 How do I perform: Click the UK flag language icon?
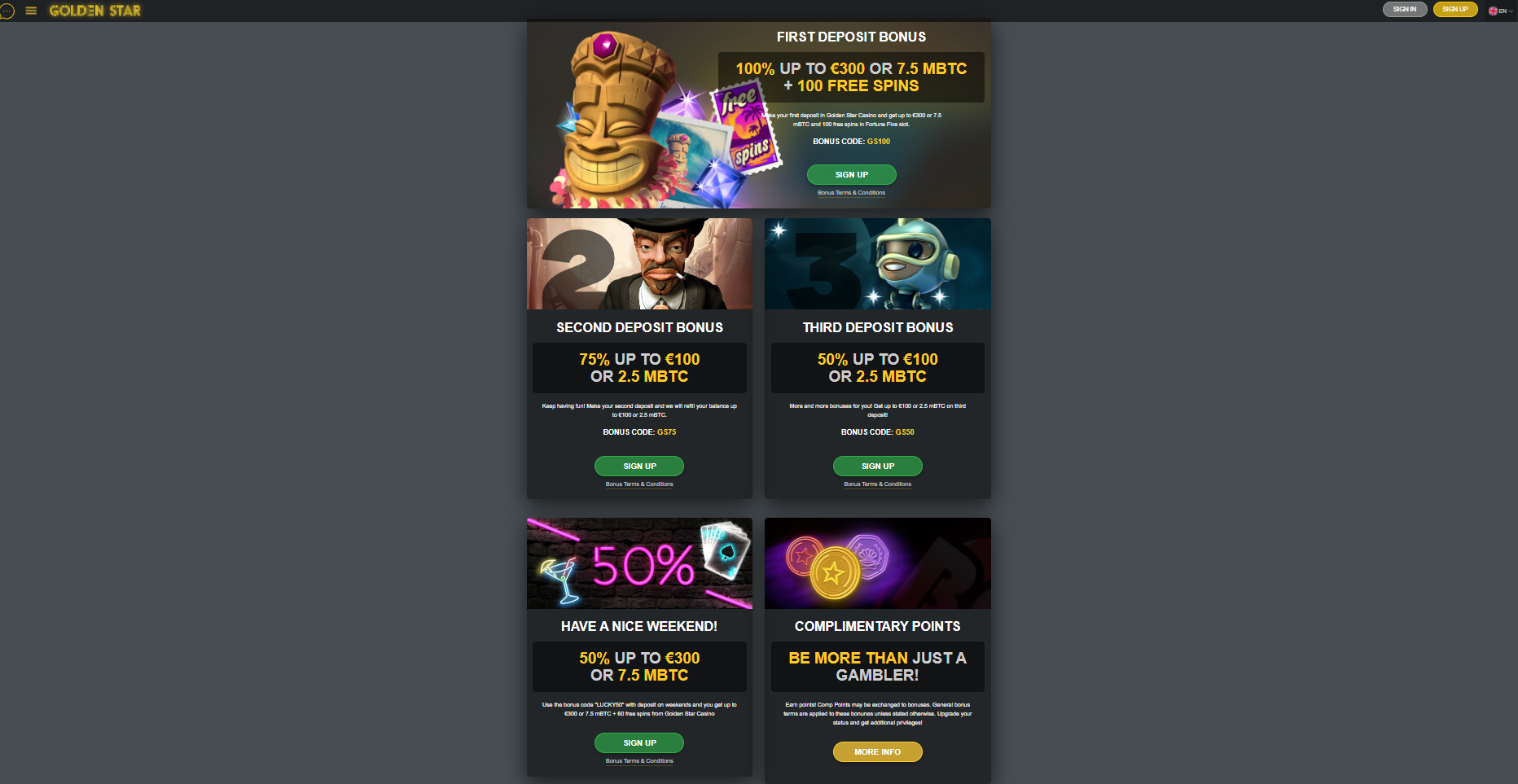pyautogui.click(x=1493, y=11)
